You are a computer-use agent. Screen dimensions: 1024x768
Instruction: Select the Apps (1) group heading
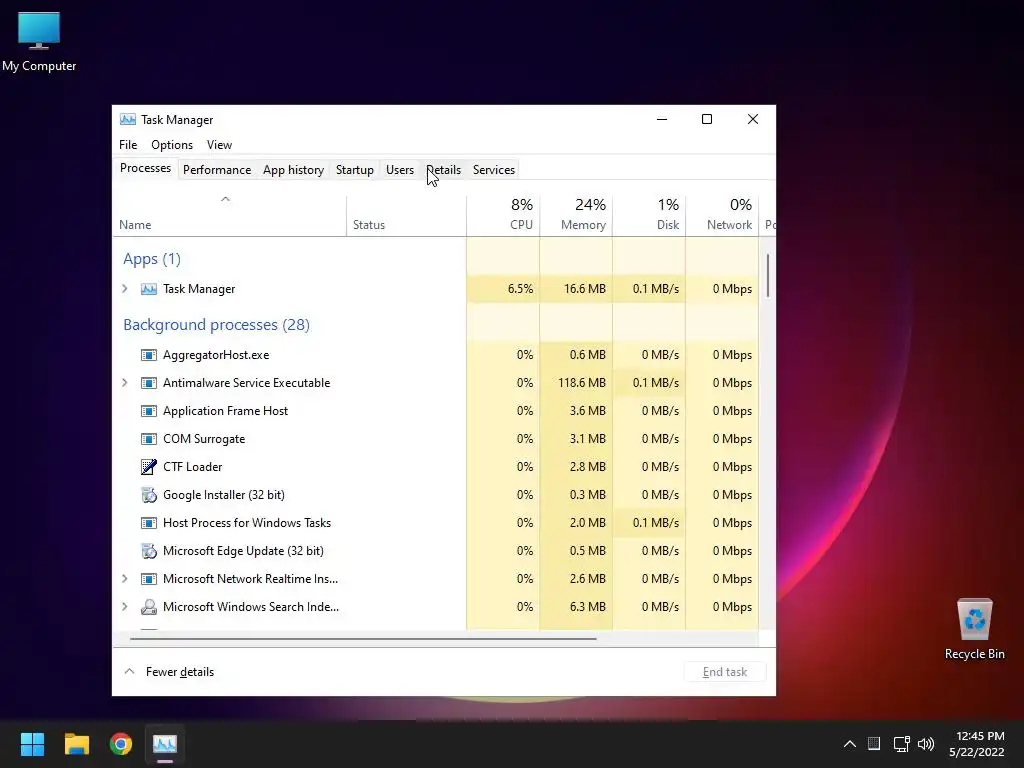point(152,259)
